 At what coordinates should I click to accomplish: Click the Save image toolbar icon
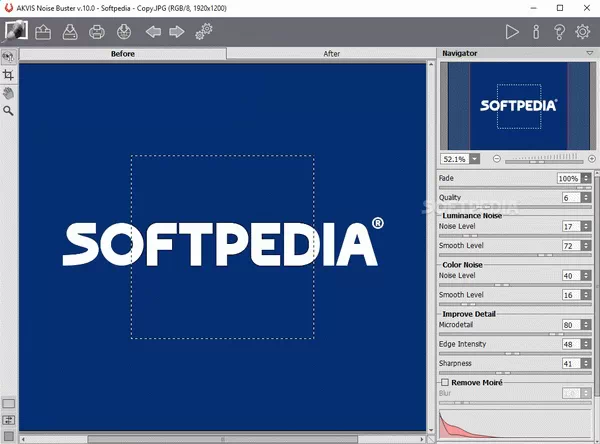point(71,32)
